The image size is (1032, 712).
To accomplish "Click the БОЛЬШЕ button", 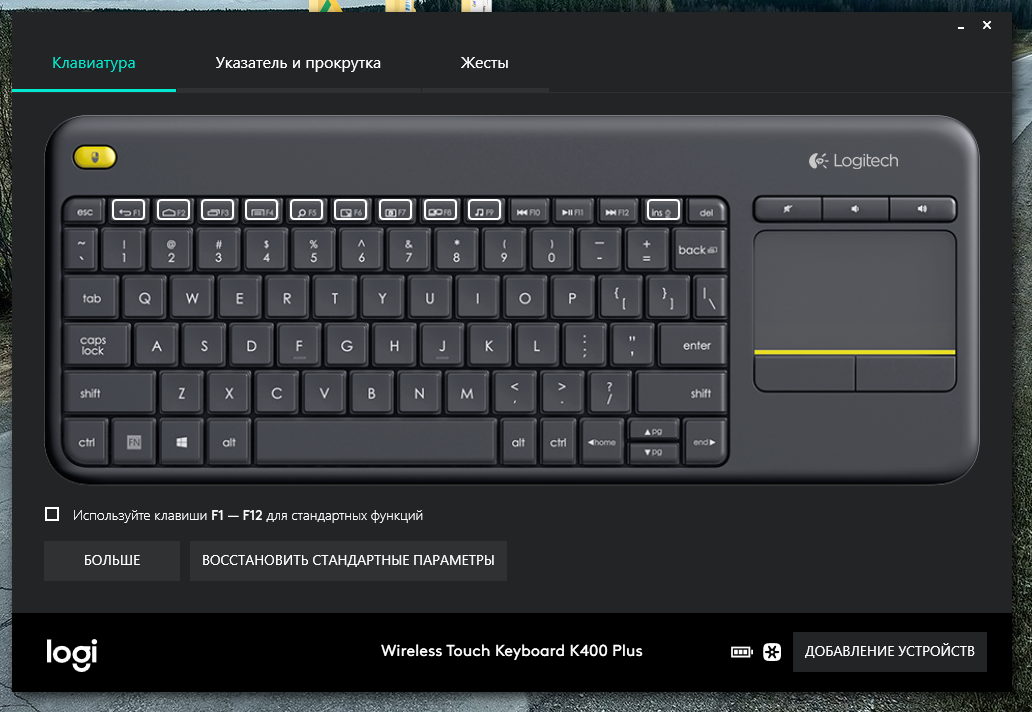I will click(x=112, y=561).
